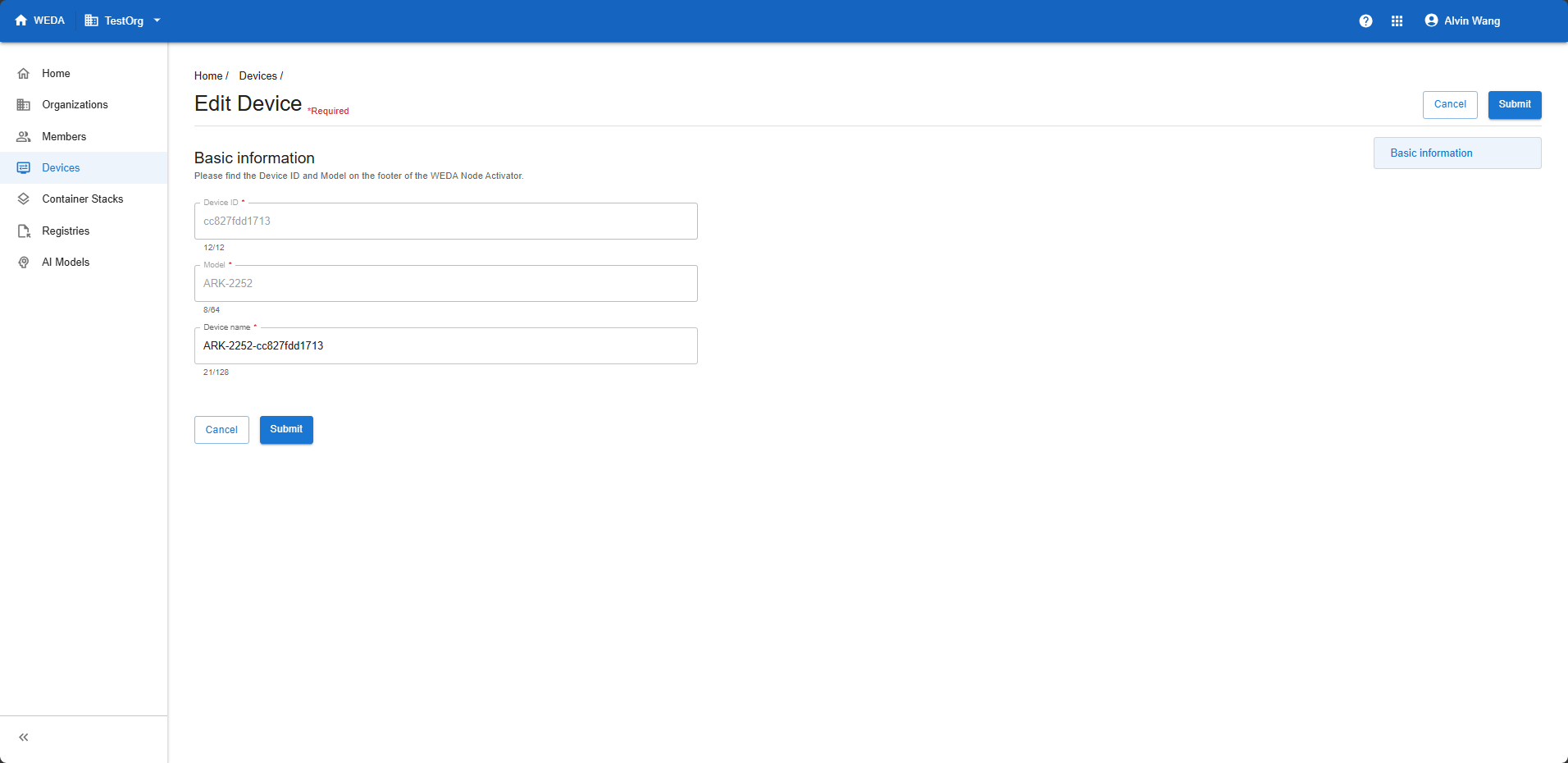This screenshot has height=763, width=1568.
Task: Jump to Basic information section tab
Action: click(1457, 153)
